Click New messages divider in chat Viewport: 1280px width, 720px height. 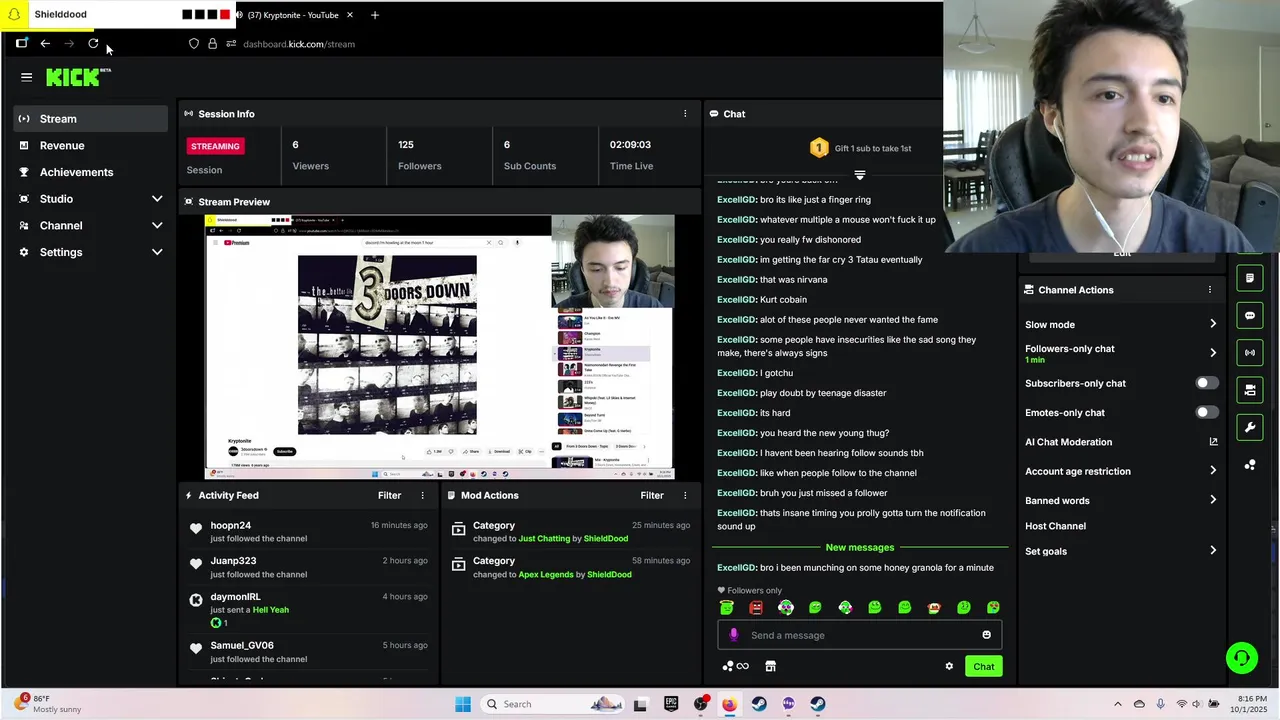[860, 547]
